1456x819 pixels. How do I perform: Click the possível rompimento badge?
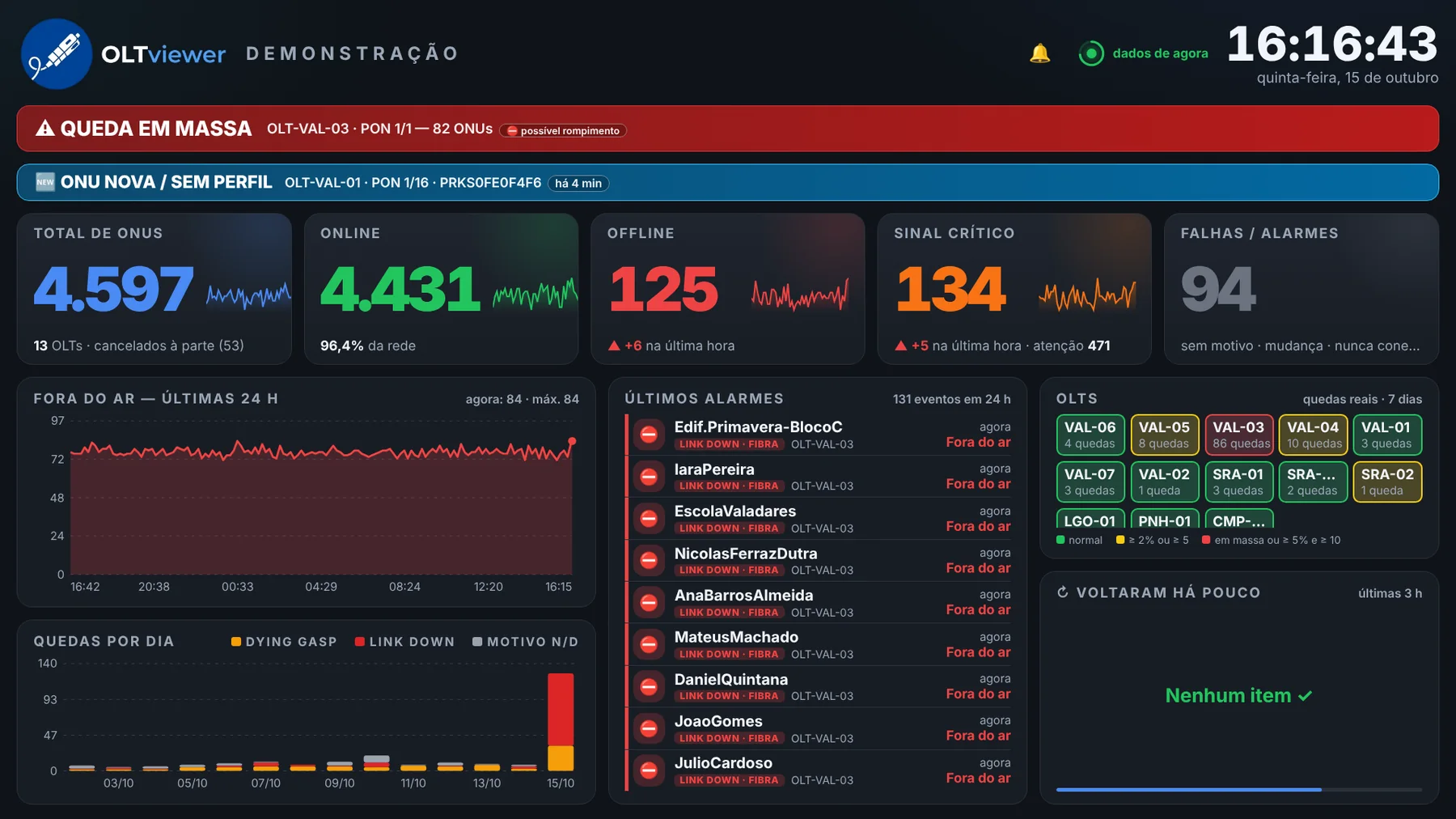(x=563, y=130)
